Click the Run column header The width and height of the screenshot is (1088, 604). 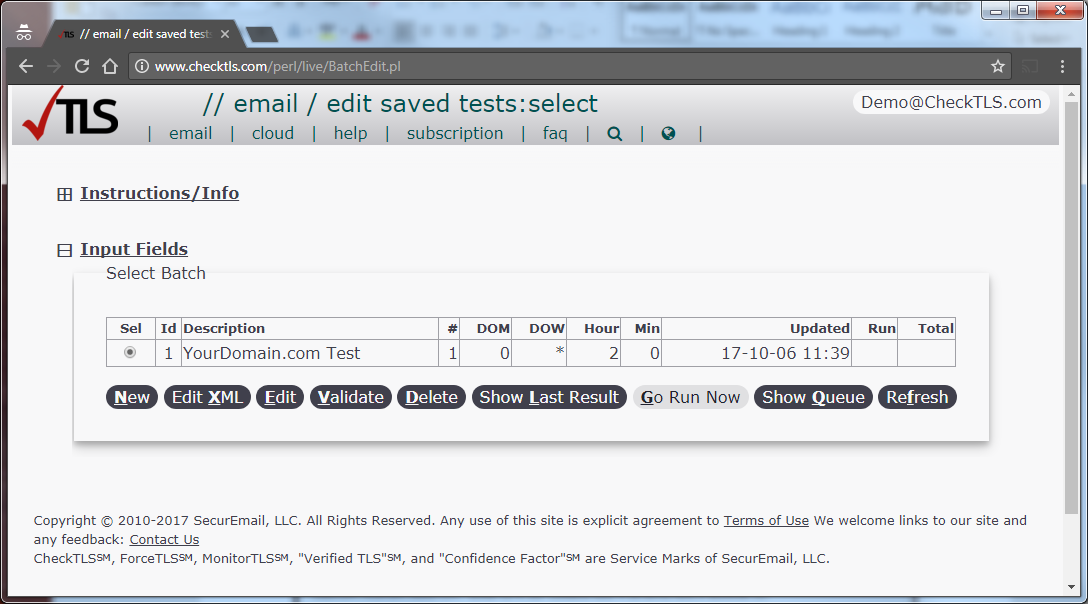[874, 328]
